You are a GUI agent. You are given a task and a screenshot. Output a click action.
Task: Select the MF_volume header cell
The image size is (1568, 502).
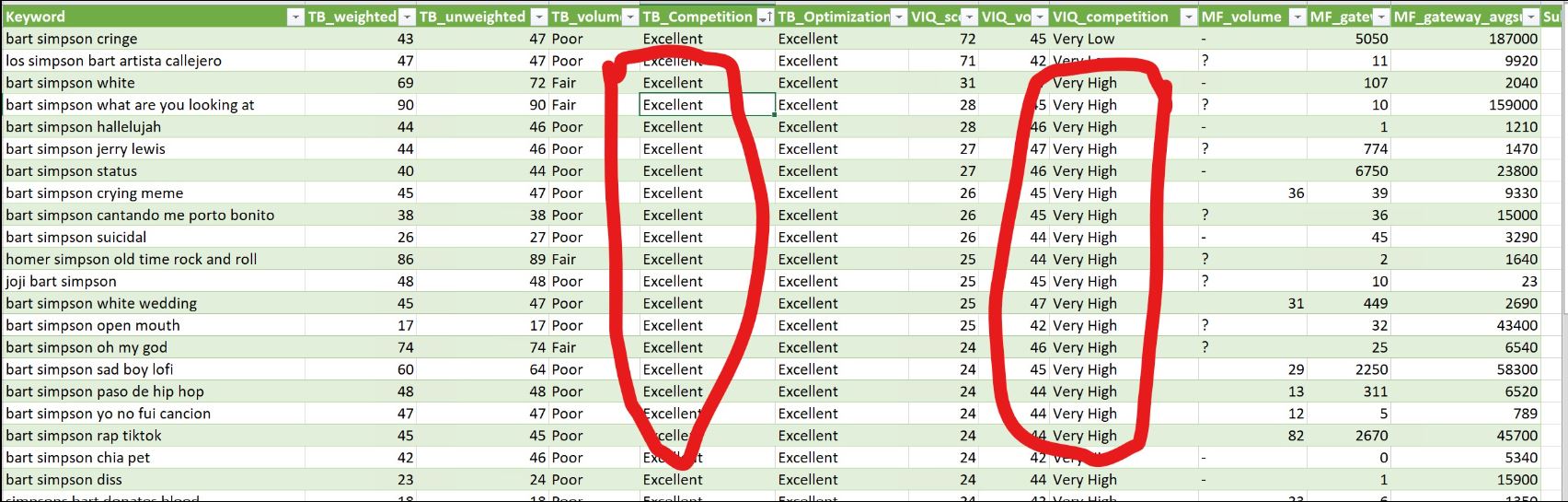[1252, 17]
